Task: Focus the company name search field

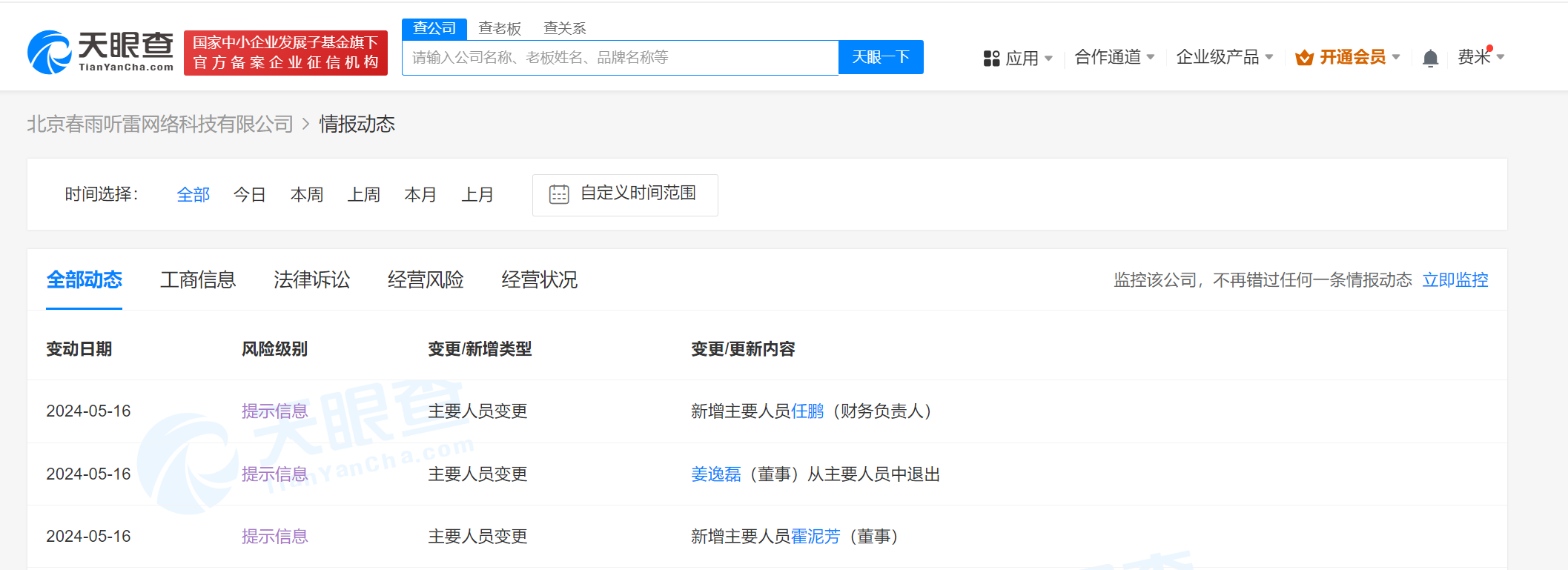Action: (620, 58)
